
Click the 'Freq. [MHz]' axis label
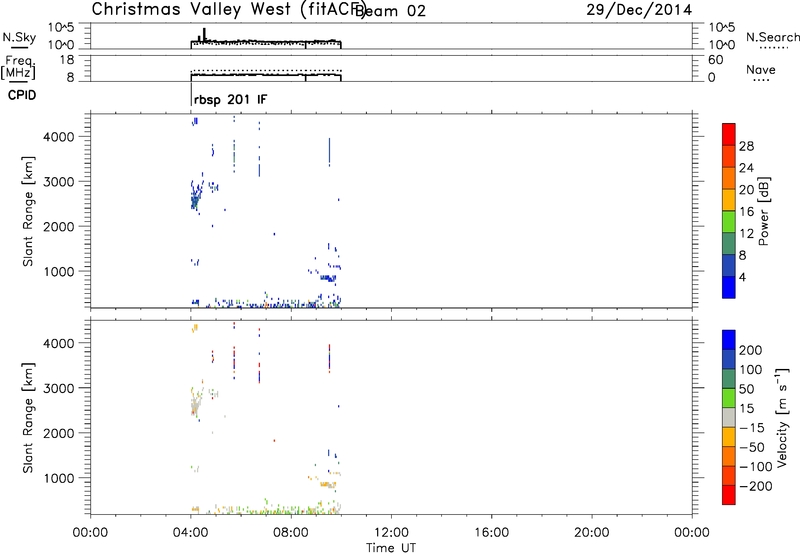click(18, 67)
